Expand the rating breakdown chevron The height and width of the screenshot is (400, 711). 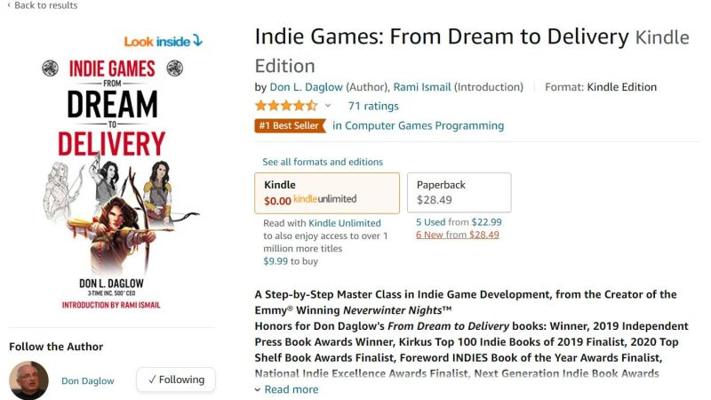pos(328,106)
